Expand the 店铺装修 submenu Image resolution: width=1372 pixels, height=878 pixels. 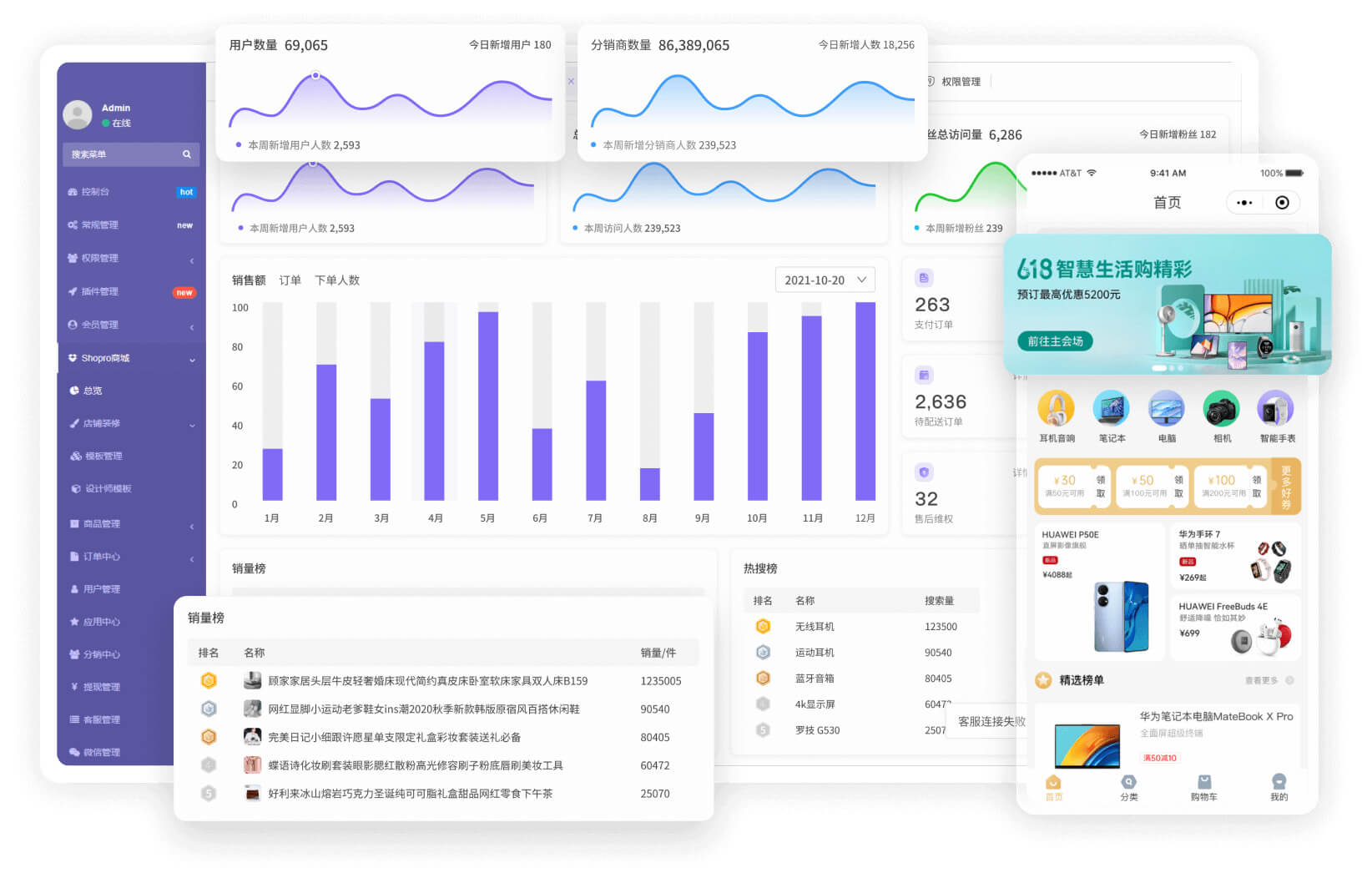[192, 425]
